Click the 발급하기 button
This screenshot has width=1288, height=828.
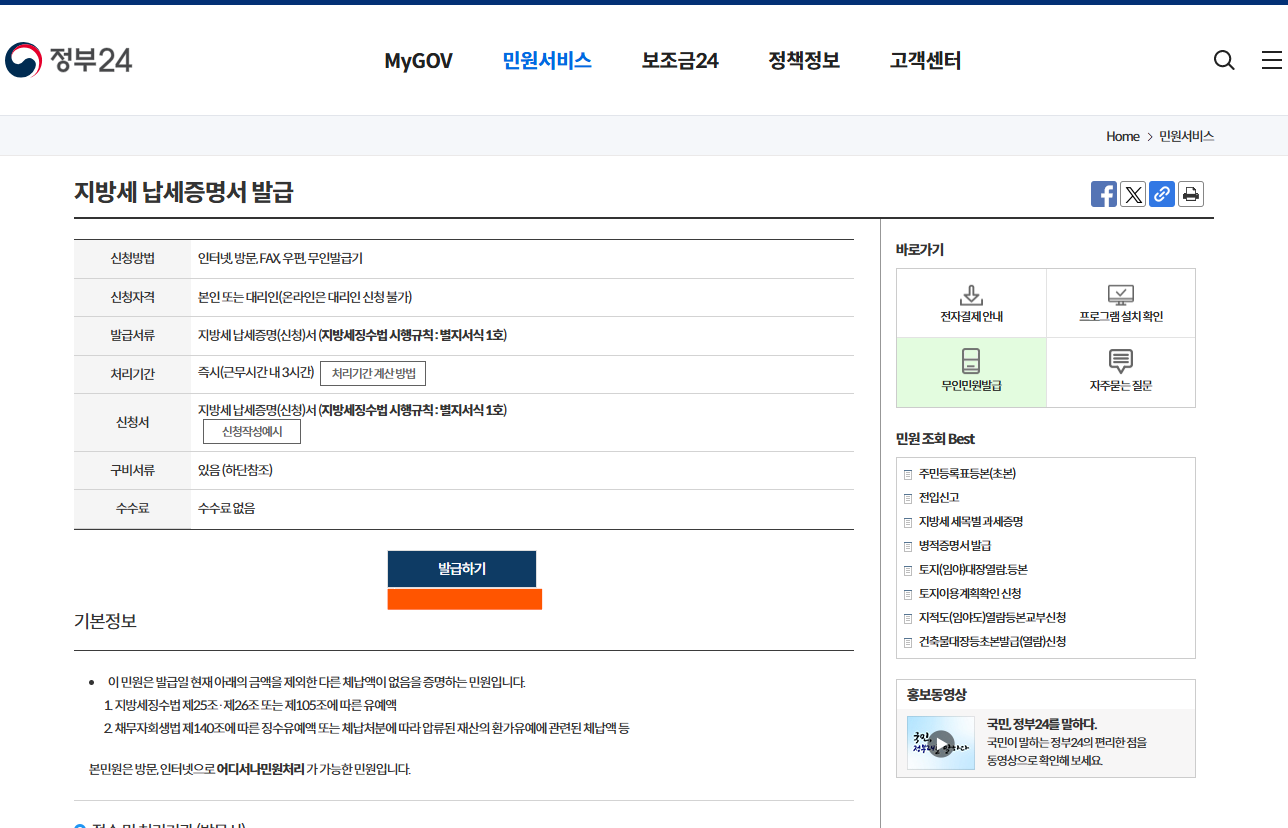click(x=462, y=568)
